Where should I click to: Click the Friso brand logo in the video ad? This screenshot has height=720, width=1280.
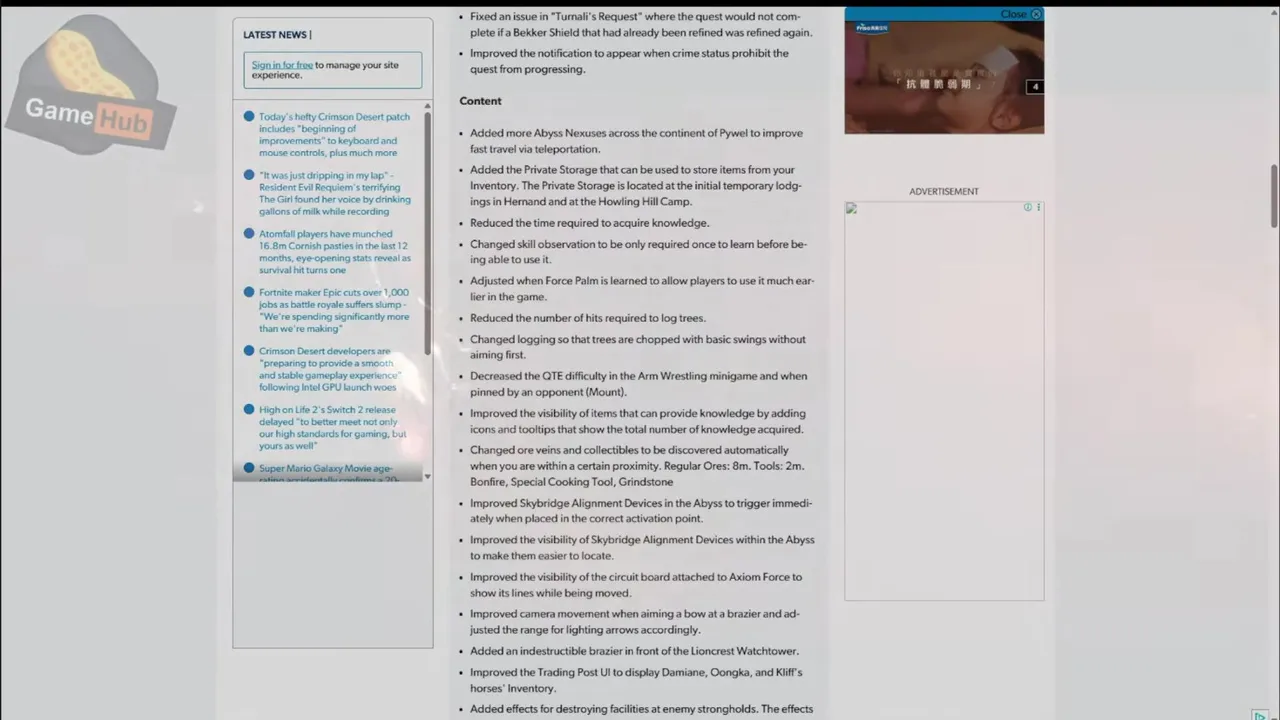tap(871, 27)
